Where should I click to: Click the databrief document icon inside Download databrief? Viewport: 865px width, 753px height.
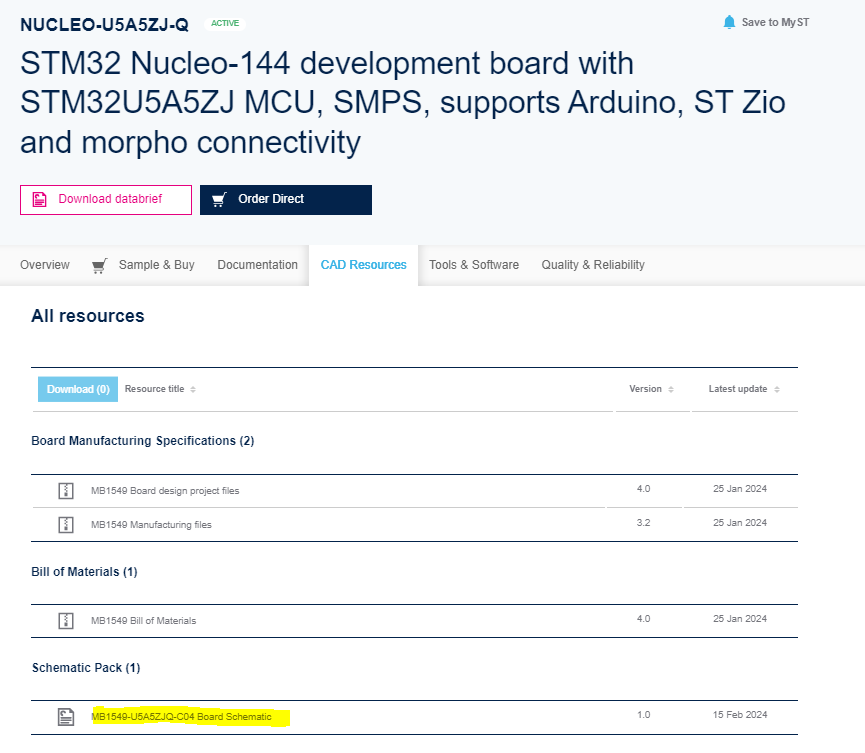40,199
